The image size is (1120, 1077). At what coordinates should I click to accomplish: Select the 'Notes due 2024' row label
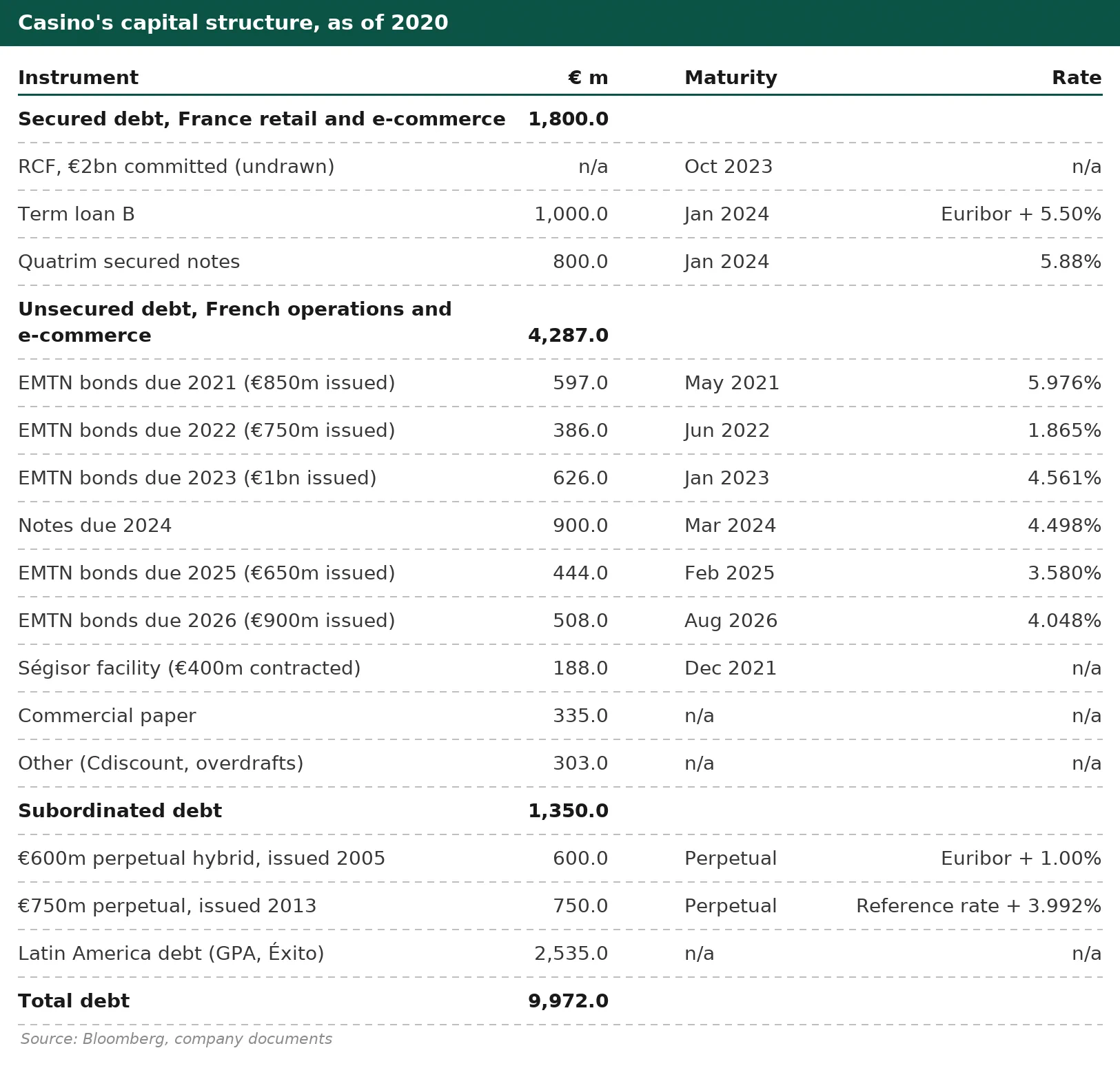pos(94,526)
